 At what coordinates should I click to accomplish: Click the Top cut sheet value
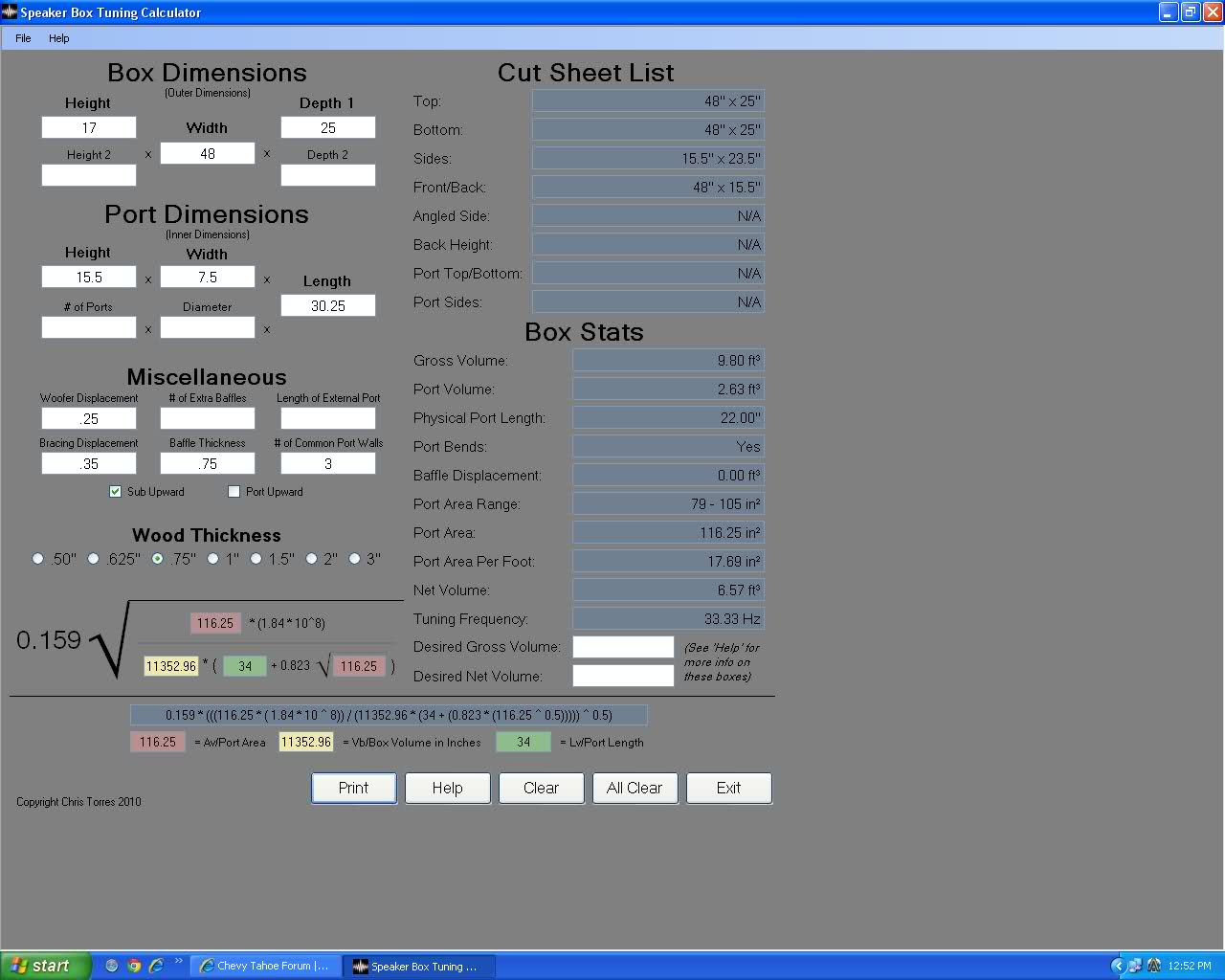point(648,100)
